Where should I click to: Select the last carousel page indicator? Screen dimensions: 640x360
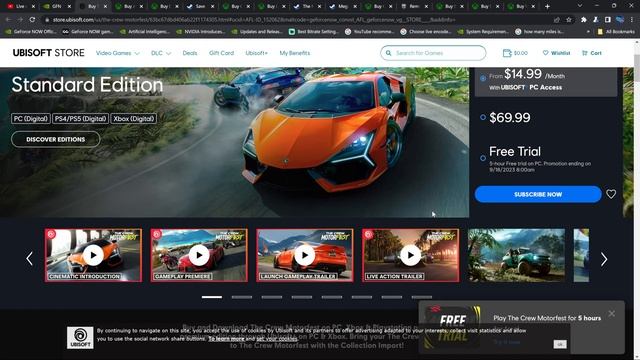click(x=422, y=297)
